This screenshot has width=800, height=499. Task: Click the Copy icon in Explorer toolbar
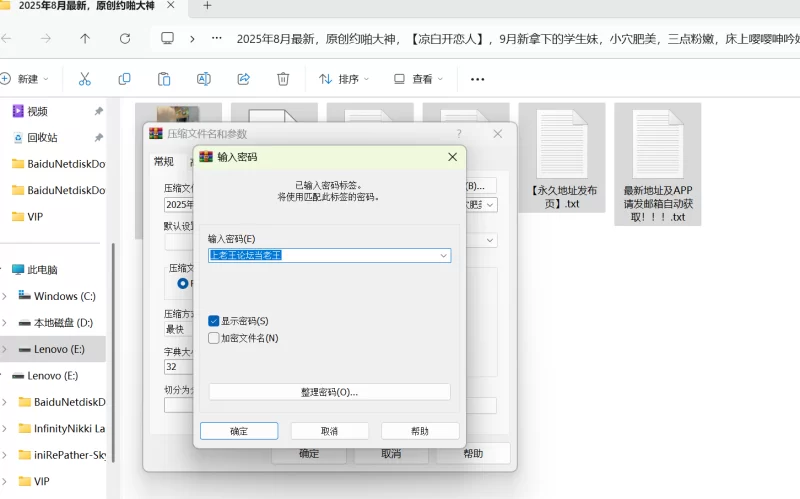click(124, 79)
